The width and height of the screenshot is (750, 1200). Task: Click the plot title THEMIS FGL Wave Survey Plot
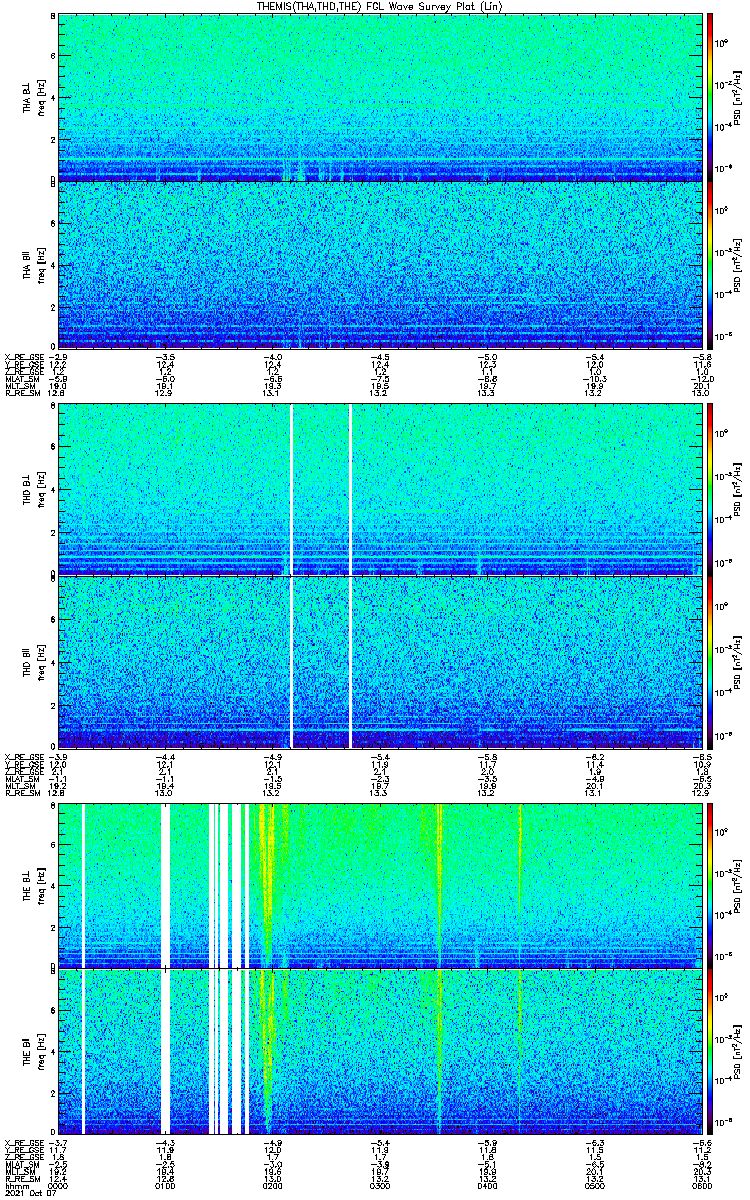(378, 6)
